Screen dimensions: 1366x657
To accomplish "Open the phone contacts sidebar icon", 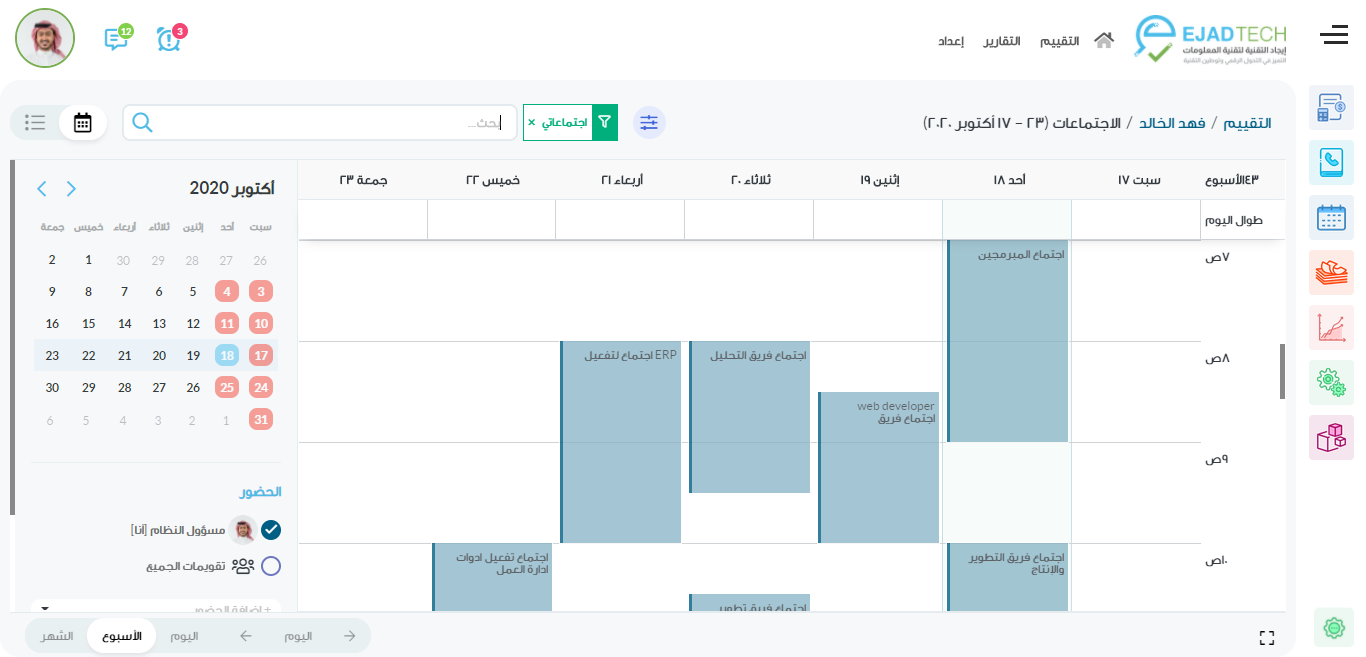I will pyautogui.click(x=1331, y=162).
